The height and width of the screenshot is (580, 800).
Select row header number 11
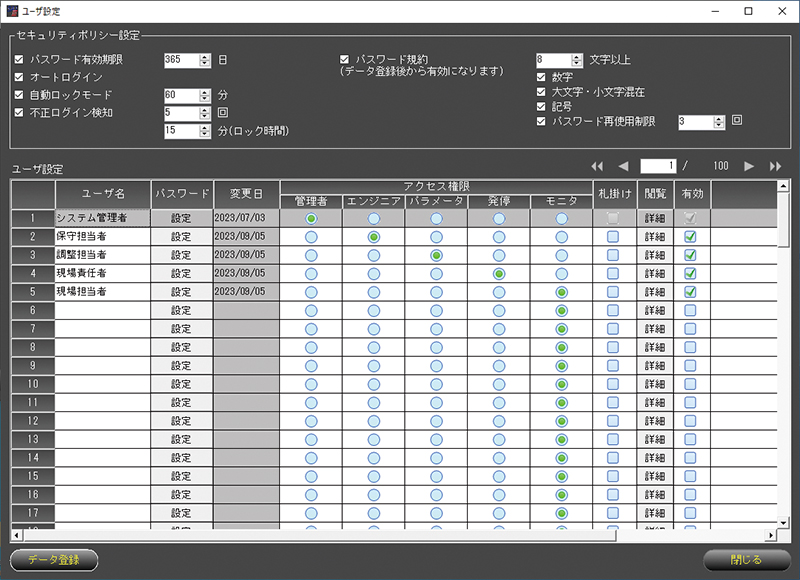[33, 402]
